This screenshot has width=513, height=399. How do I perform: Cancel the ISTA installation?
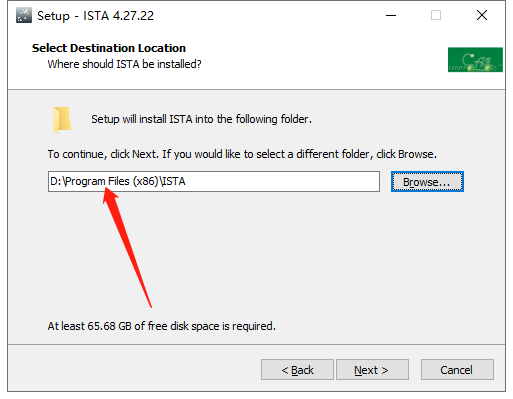pos(457,370)
